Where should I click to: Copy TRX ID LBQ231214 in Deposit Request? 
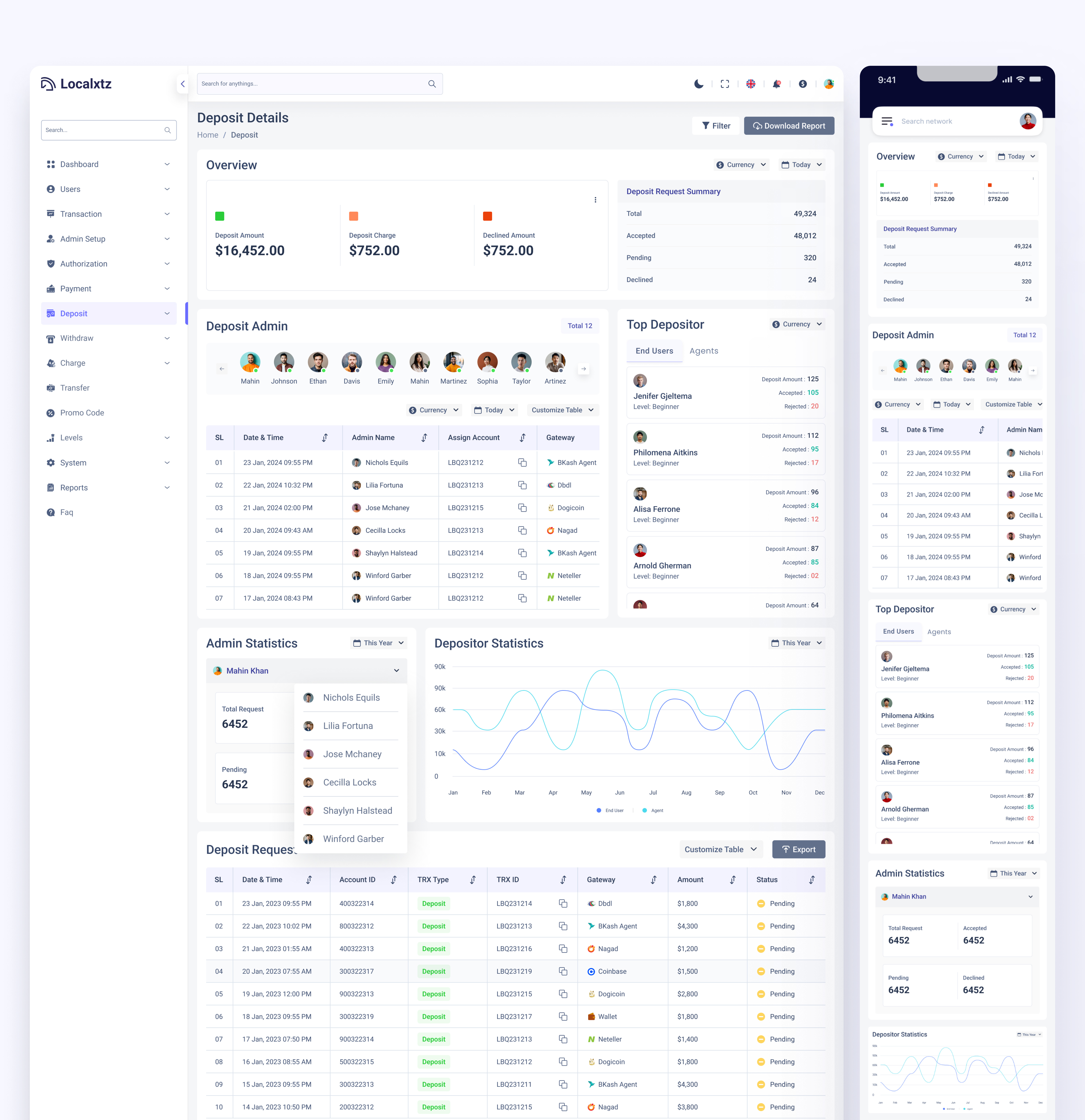(x=563, y=903)
